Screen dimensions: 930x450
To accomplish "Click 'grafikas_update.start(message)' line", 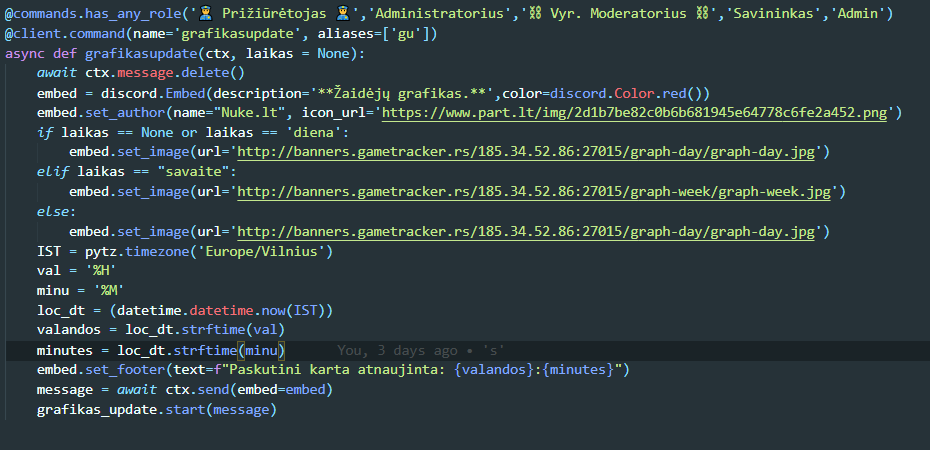I will 157,410.
